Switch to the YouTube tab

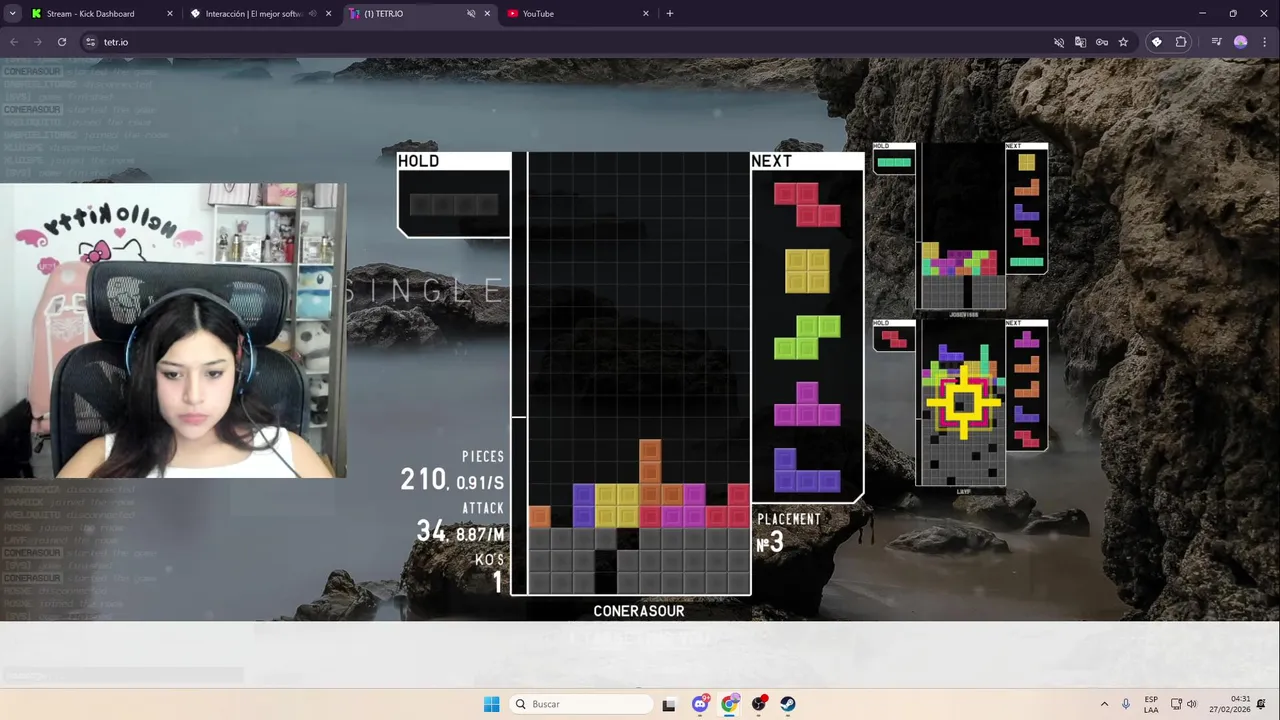pos(578,14)
